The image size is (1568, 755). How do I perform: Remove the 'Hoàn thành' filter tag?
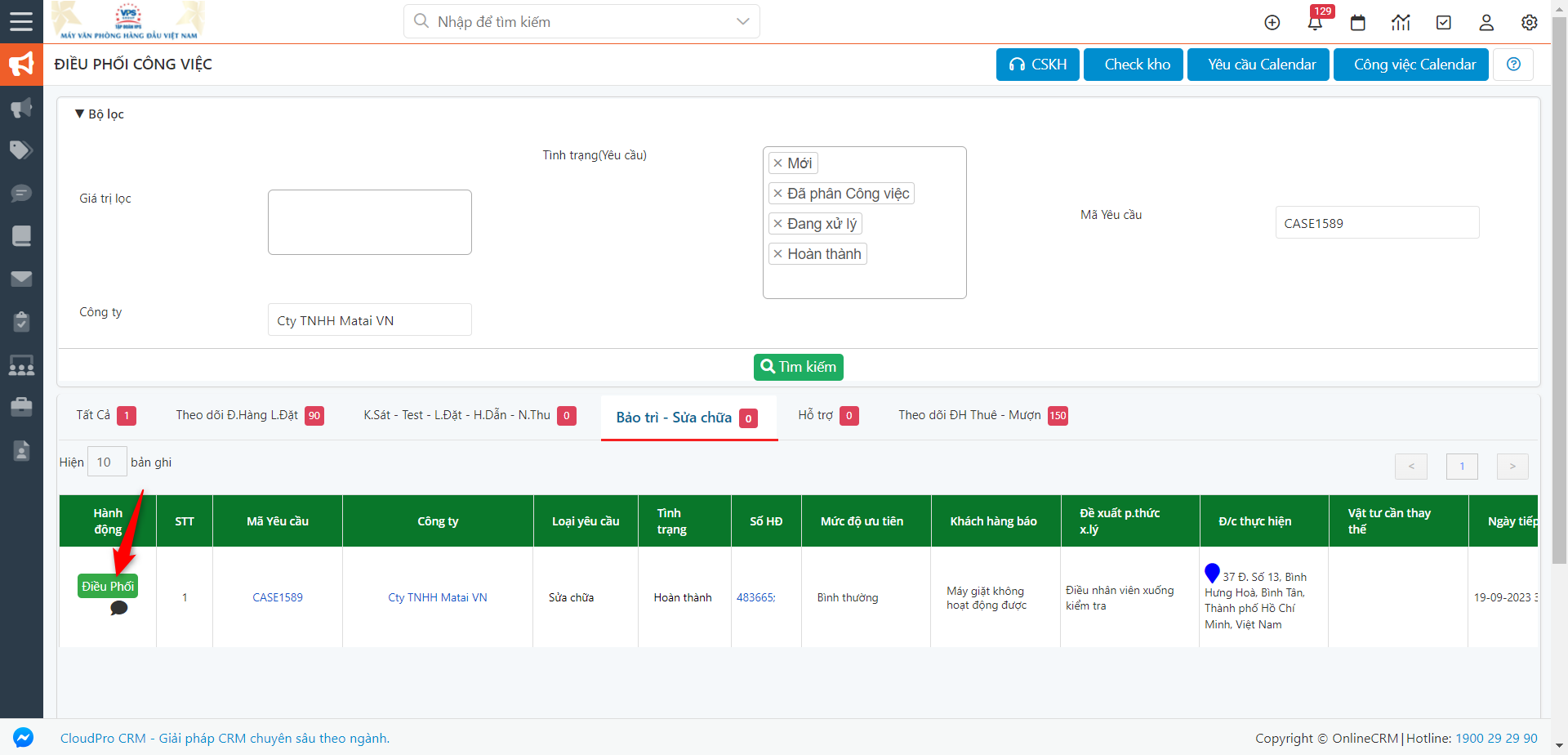click(x=777, y=254)
